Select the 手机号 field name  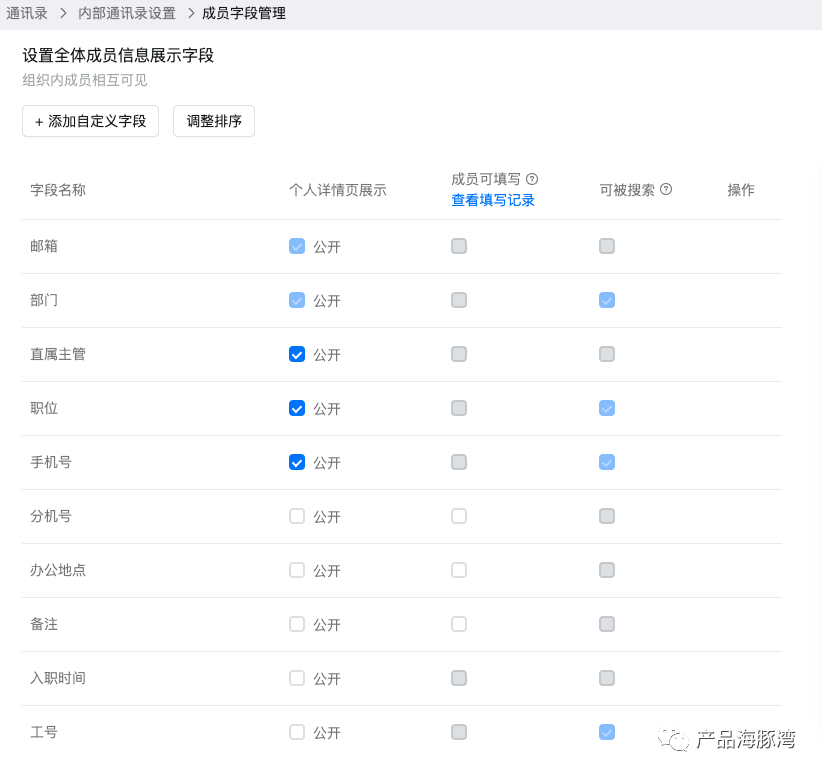click(x=51, y=462)
